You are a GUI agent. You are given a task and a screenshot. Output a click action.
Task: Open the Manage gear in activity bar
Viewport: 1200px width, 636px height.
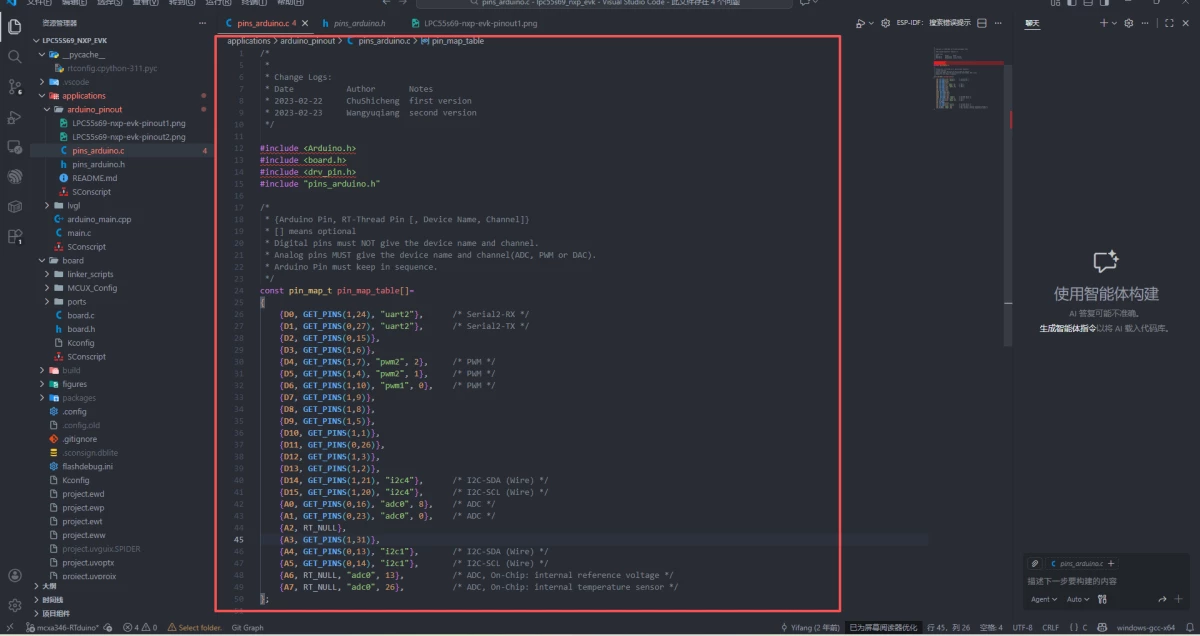[x=14, y=605]
